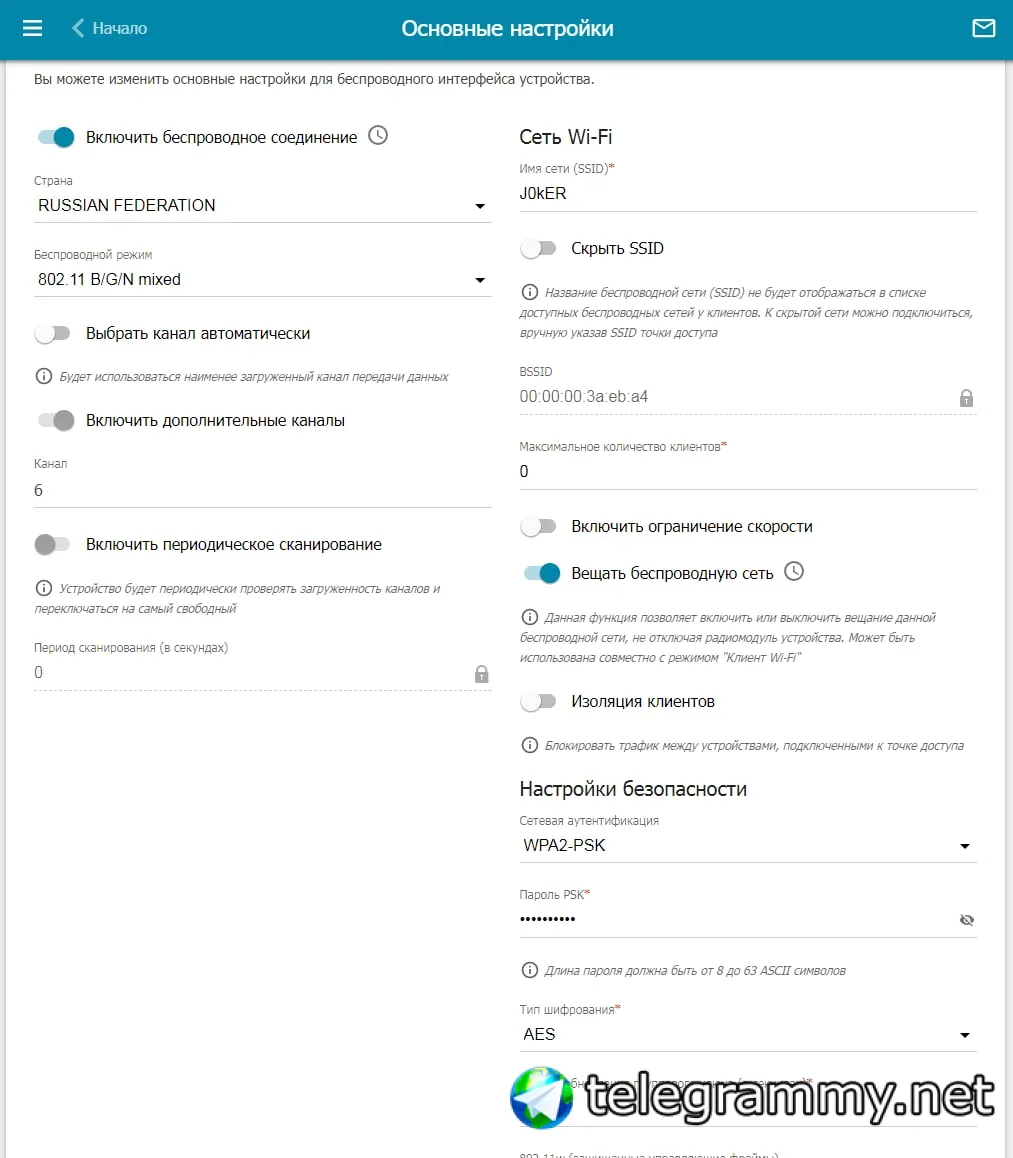Enable Выбрать канал автоматически switch
This screenshot has height=1158, width=1013.
[52, 334]
